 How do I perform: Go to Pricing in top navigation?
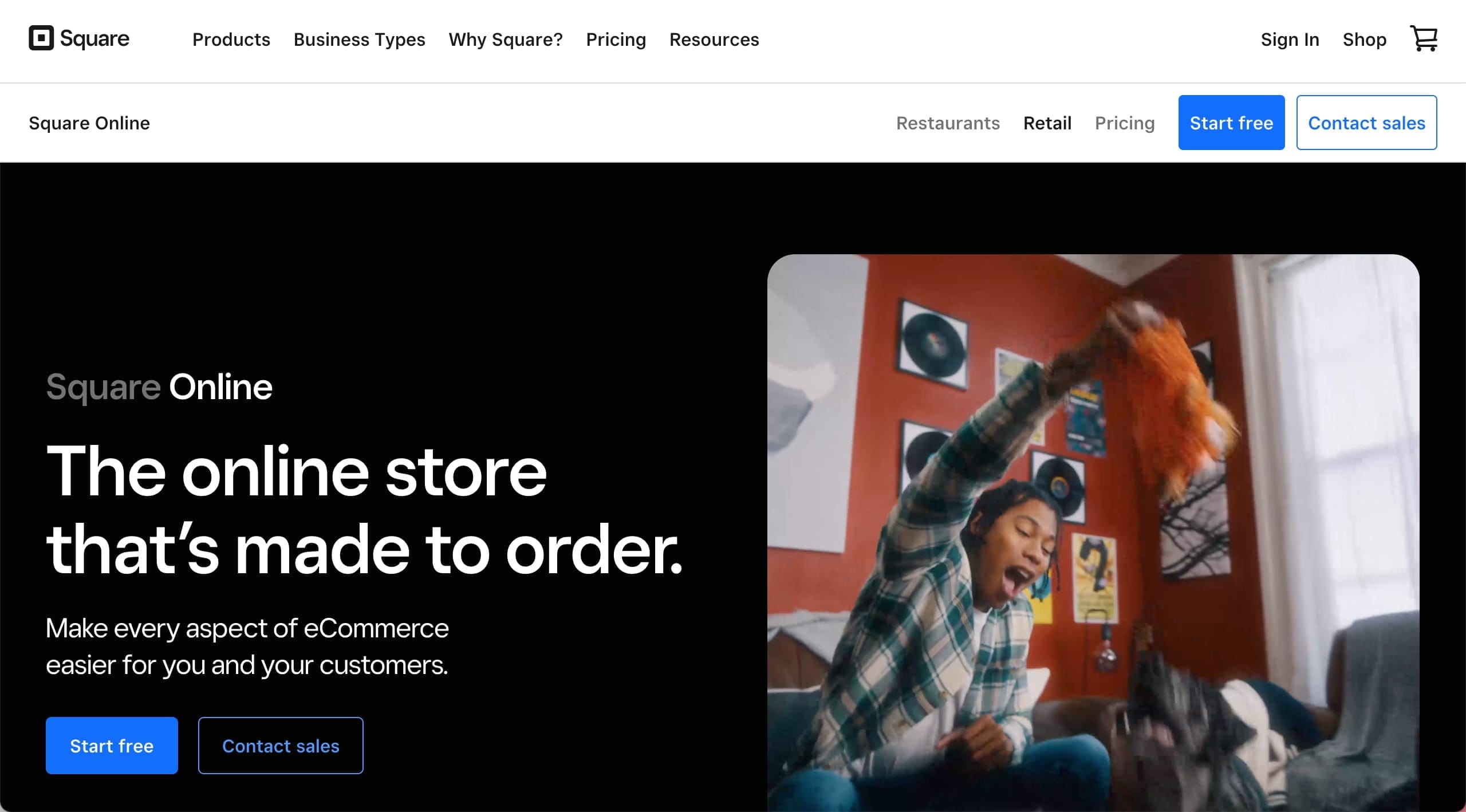pyautogui.click(x=616, y=40)
